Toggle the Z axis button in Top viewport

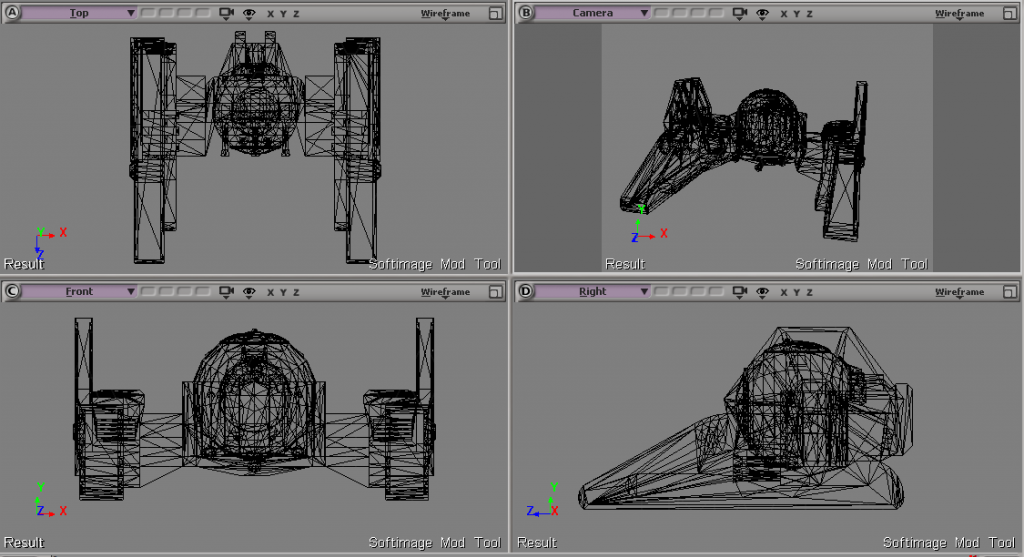tap(296, 14)
